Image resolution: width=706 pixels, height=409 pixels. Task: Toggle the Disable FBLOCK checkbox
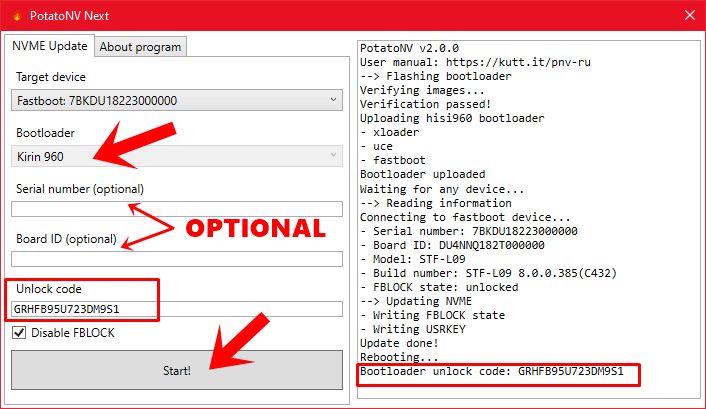pos(18,333)
